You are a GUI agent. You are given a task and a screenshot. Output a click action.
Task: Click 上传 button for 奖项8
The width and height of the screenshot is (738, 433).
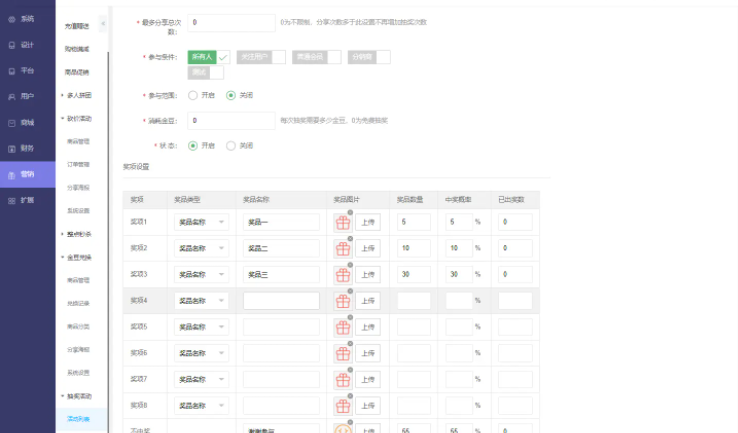[368, 406]
